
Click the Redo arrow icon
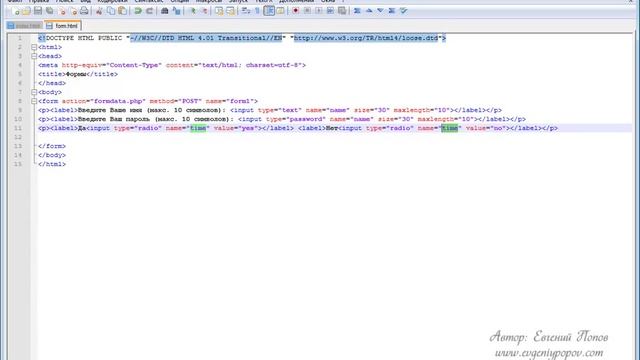pyautogui.click(x=149, y=11)
